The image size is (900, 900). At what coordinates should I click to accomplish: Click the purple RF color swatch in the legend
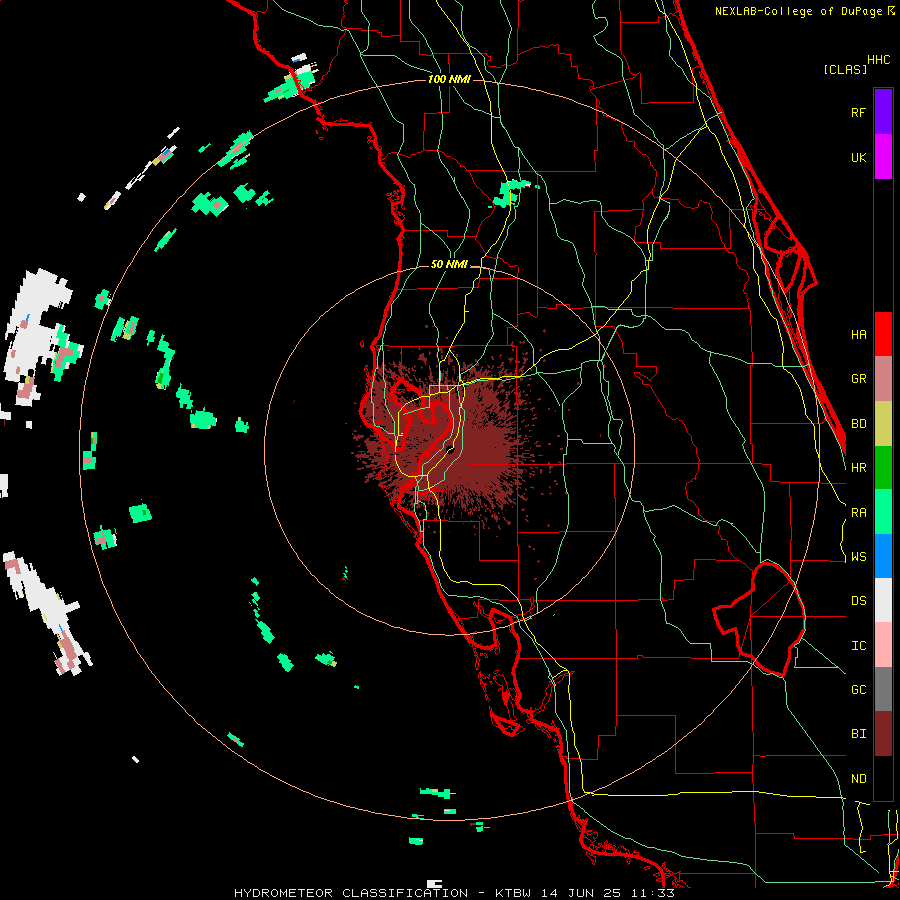(883, 112)
